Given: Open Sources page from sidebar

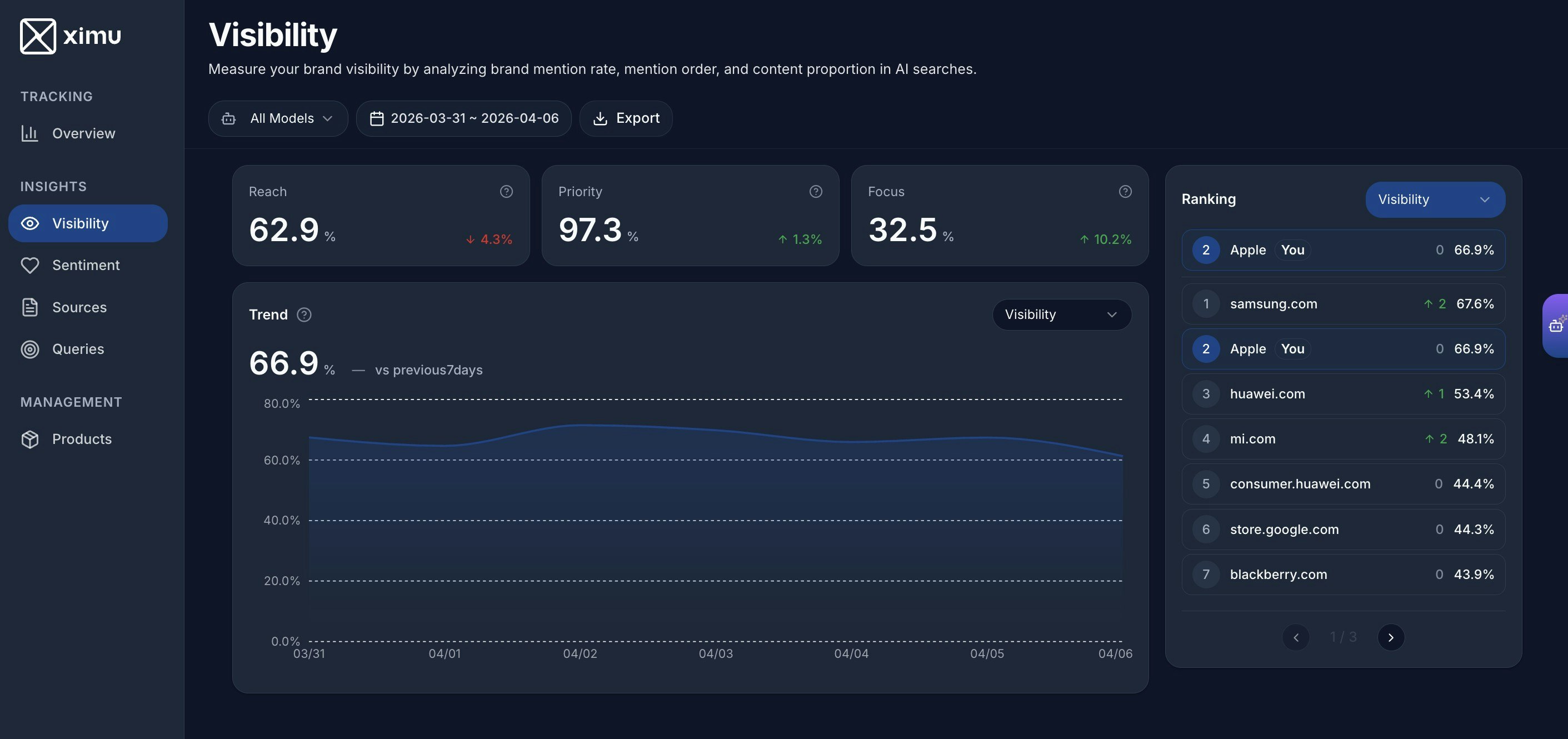Looking at the screenshot, I should pyautogui.click(x=79, y=307).
